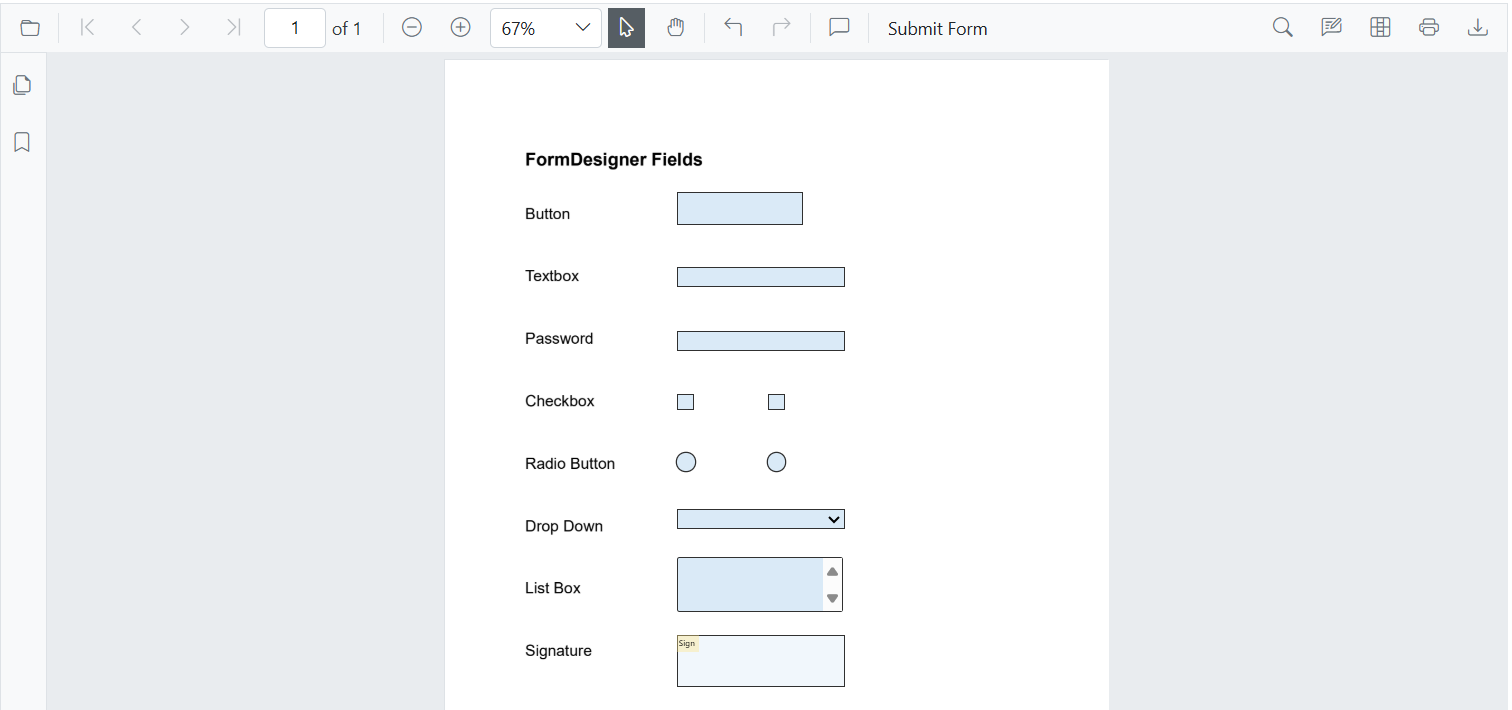
Task: Redo the last action
Action: point(782,28)
